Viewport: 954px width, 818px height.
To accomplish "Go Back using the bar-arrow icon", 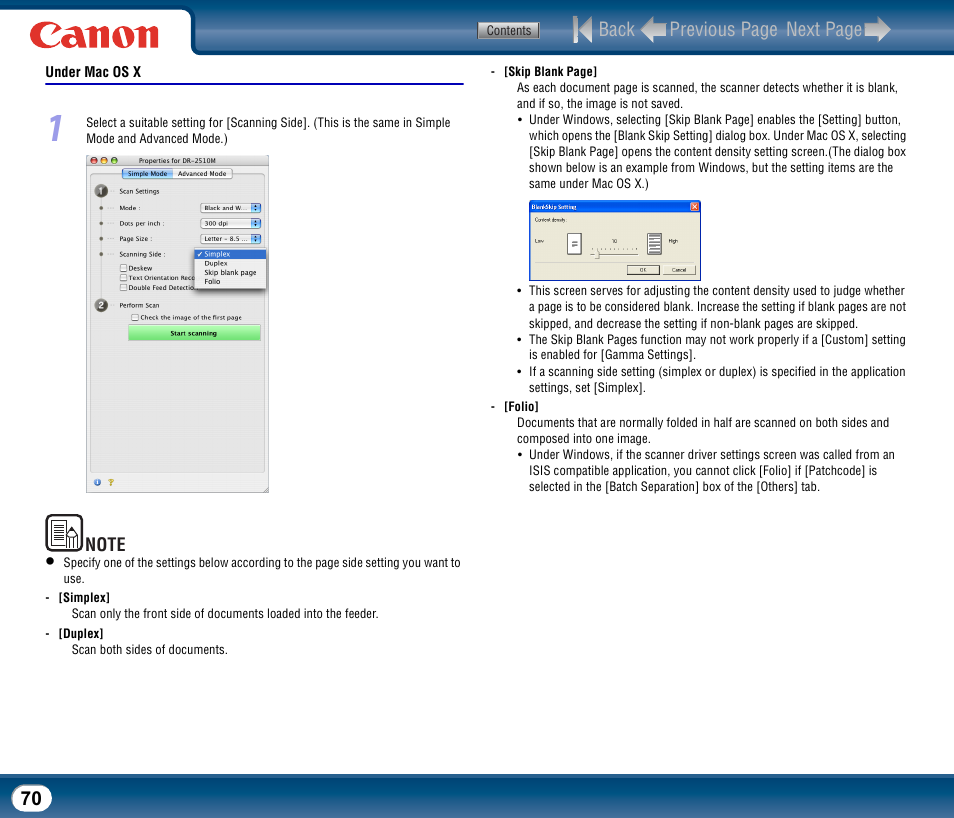I will (x=582, y=29).
